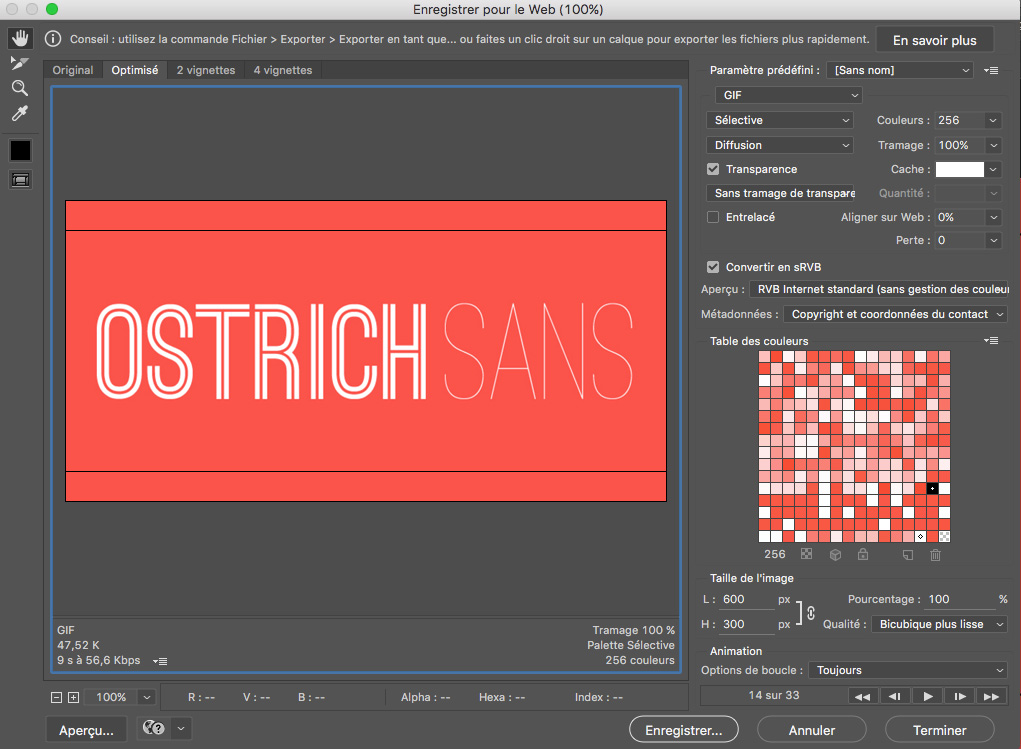Disable the Transparence checkbox
The width and height of the screenshot is (1021, 749).
click(713, 170)
